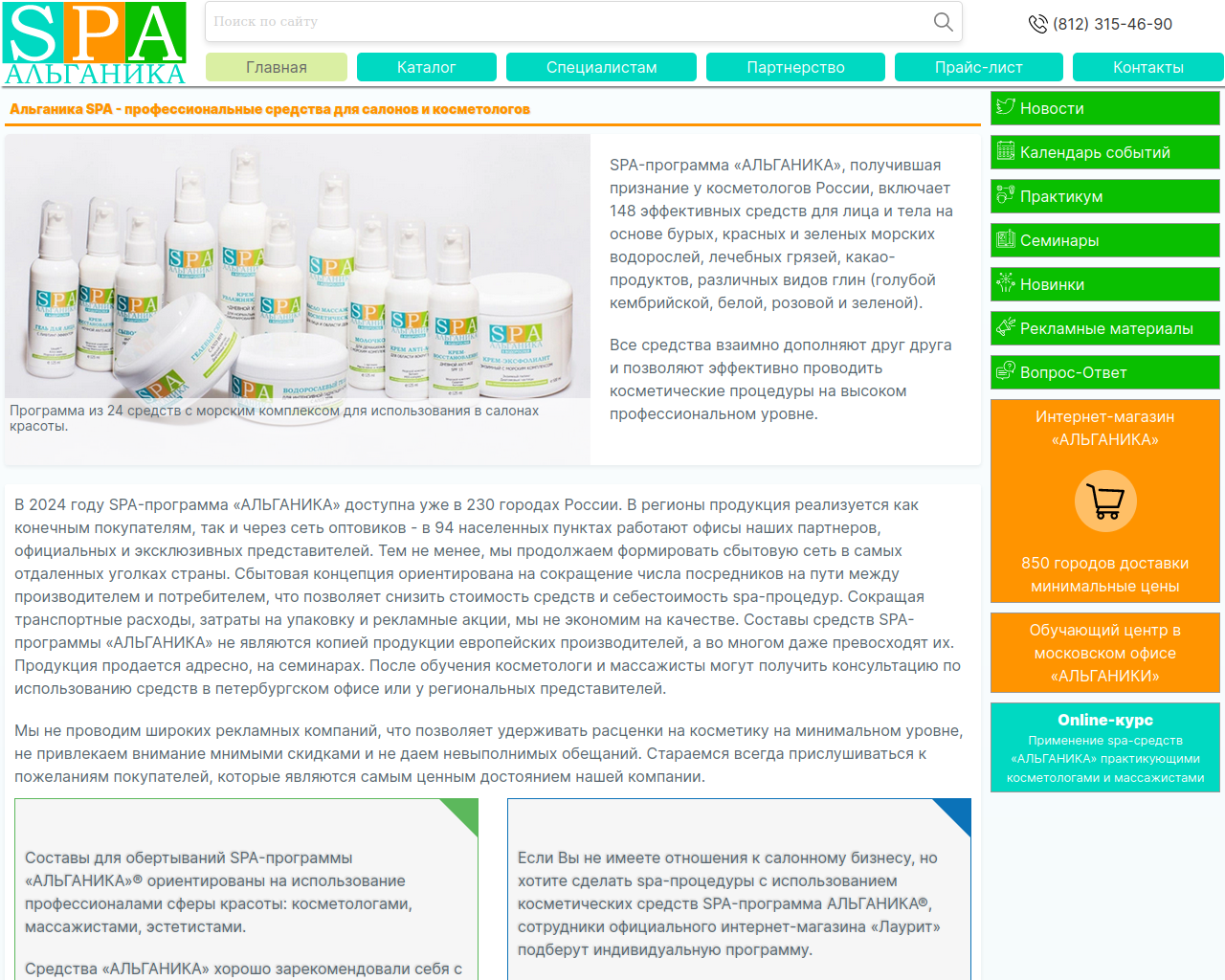This screenshot has height=980, width=1225.
Task: Click the photo caption 'Программа из 24 средств'
Action: (x=274, y=418)
